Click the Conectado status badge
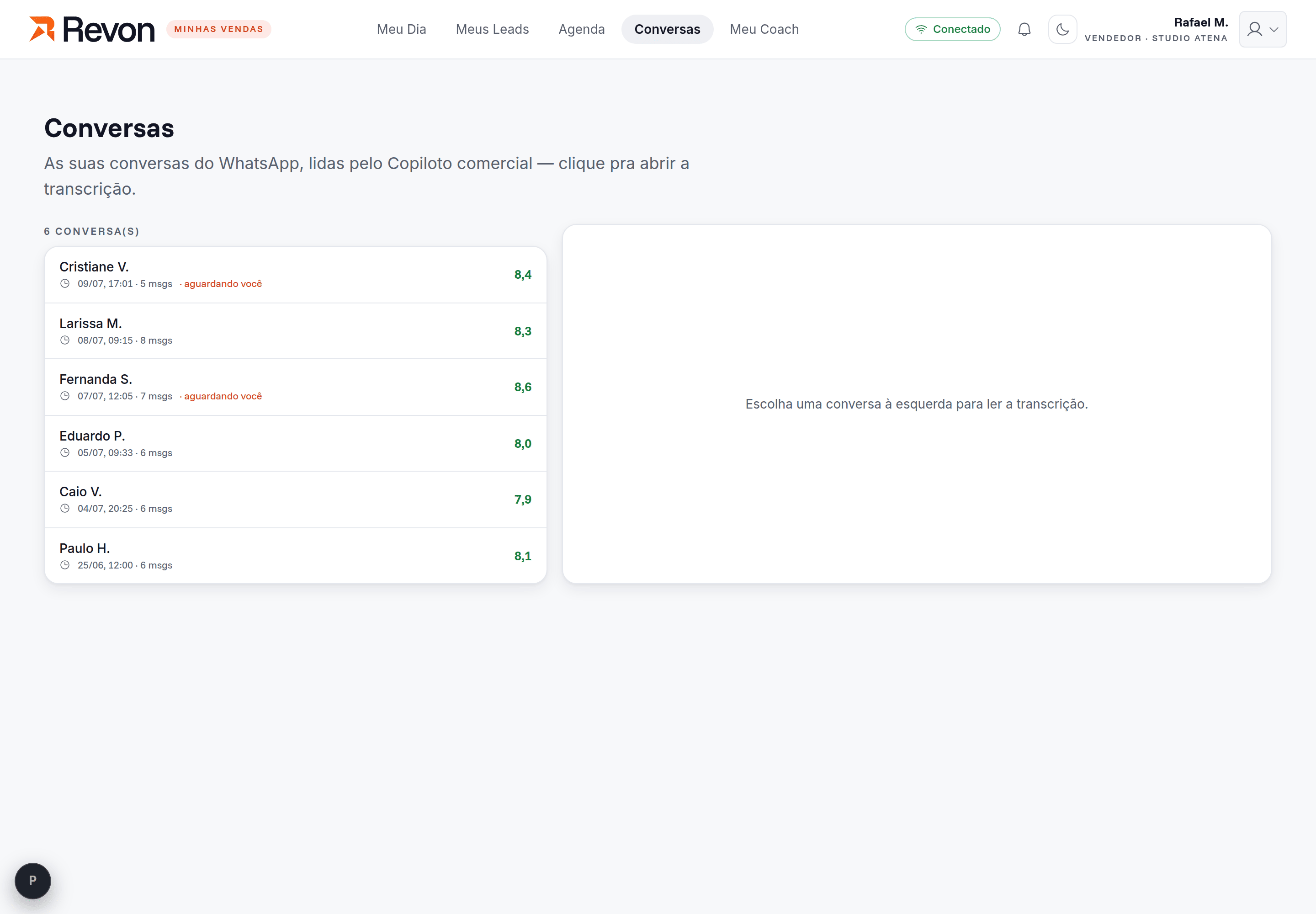The width and height of the screenshot is (1316, 914). (952, 29)
